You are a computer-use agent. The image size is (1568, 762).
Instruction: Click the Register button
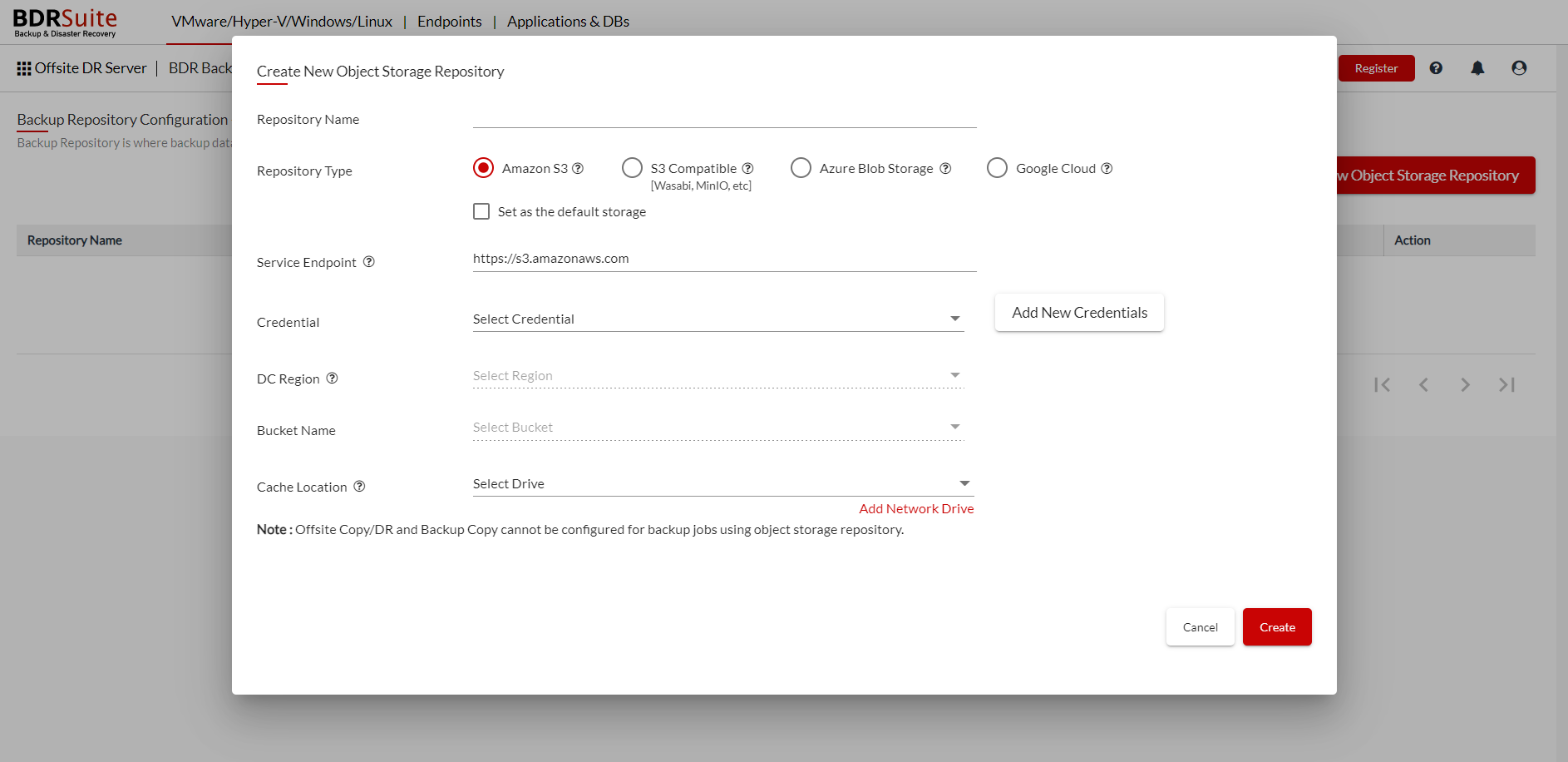[x=1376, y=68]
